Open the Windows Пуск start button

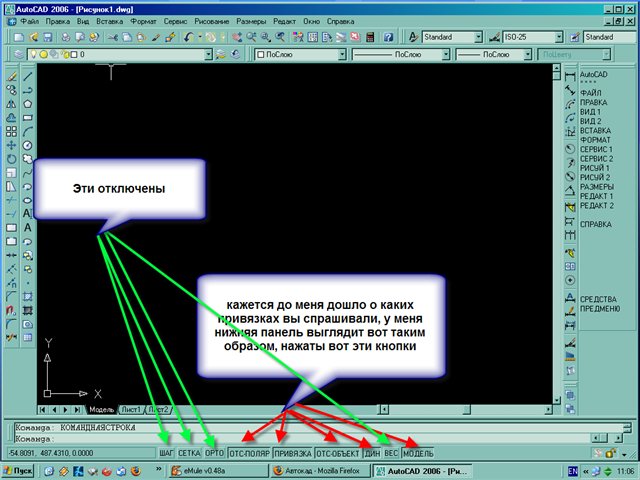point(20,470)
